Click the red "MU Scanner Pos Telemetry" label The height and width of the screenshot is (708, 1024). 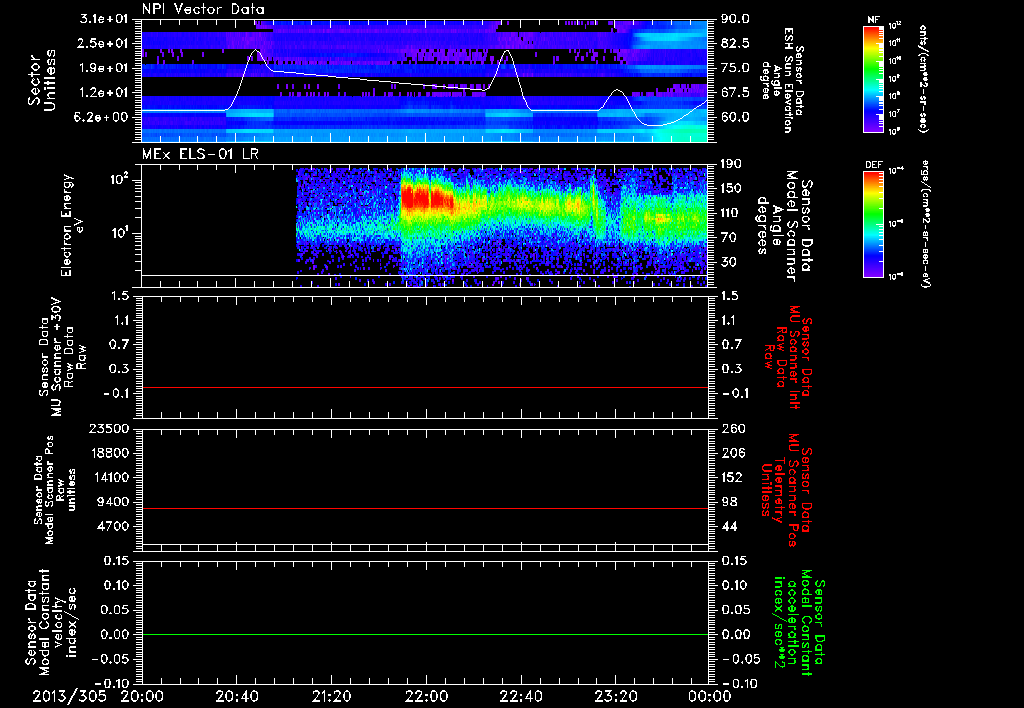(787, 490)
